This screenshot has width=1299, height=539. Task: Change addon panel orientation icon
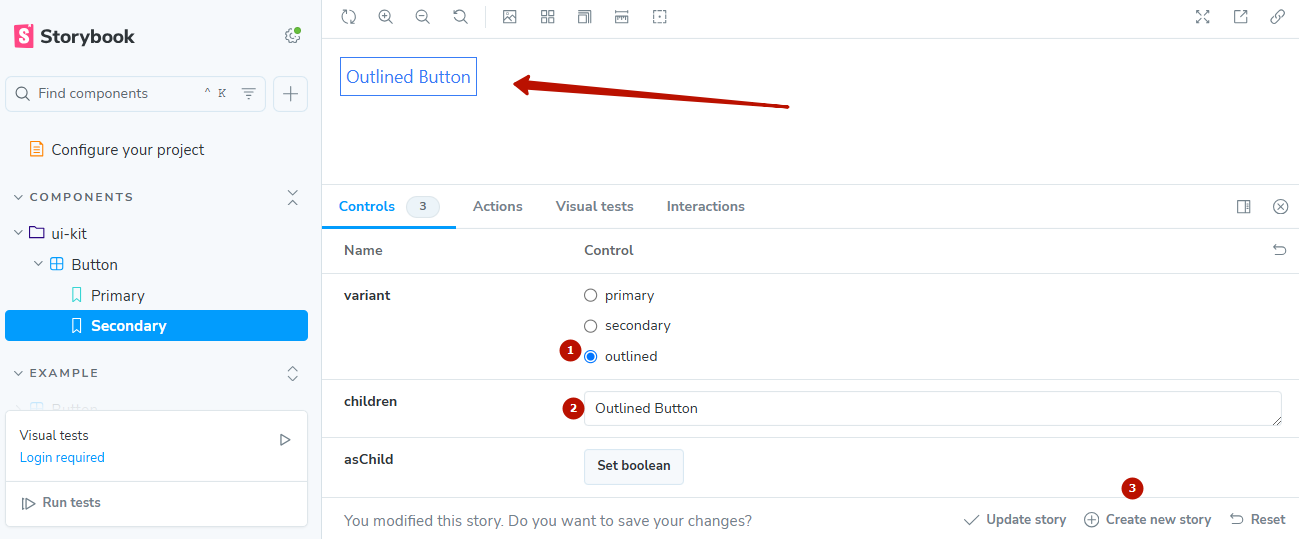tap(1243, 206)
